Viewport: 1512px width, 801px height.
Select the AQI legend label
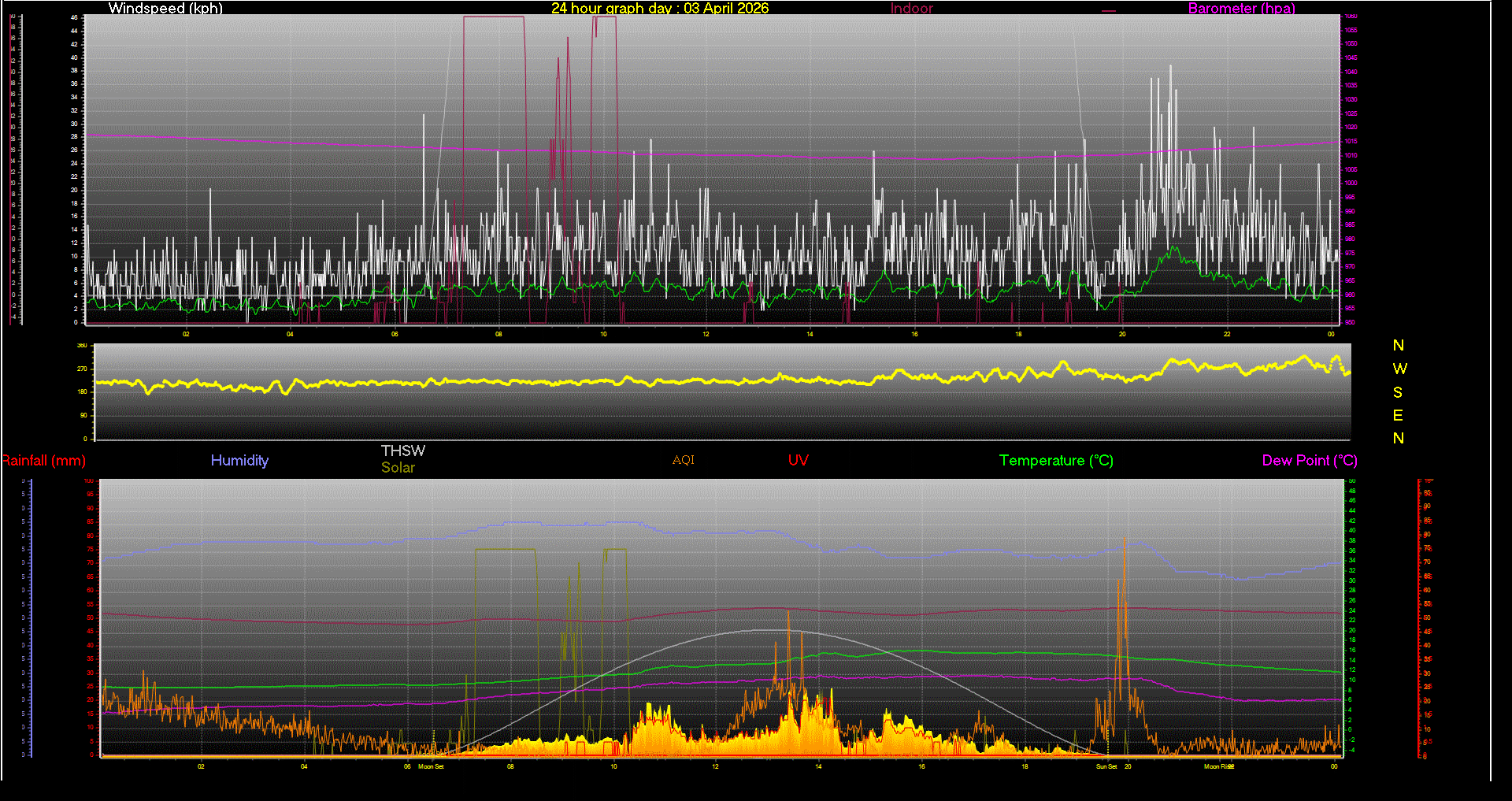pos(683,460)
